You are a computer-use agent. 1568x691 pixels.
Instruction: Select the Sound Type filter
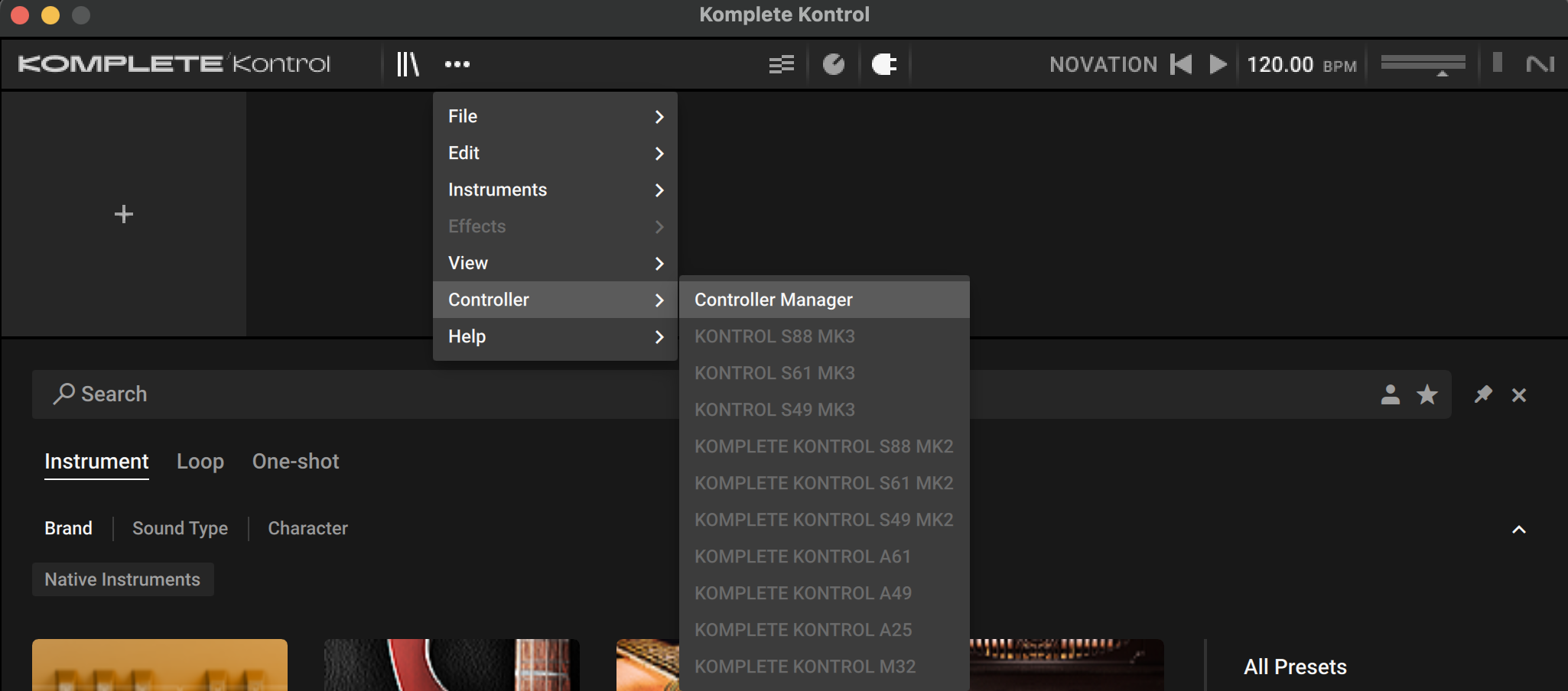pos(180,528)
